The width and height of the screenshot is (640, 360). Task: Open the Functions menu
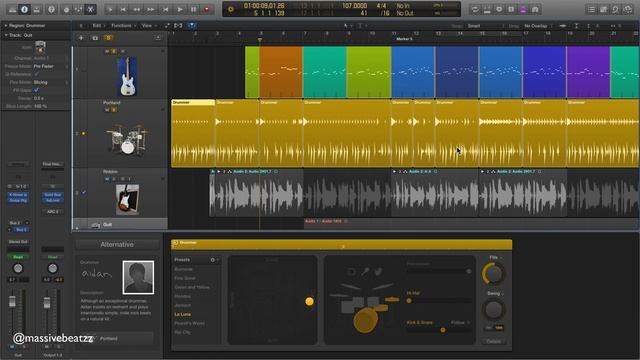[x=122, y=25]
